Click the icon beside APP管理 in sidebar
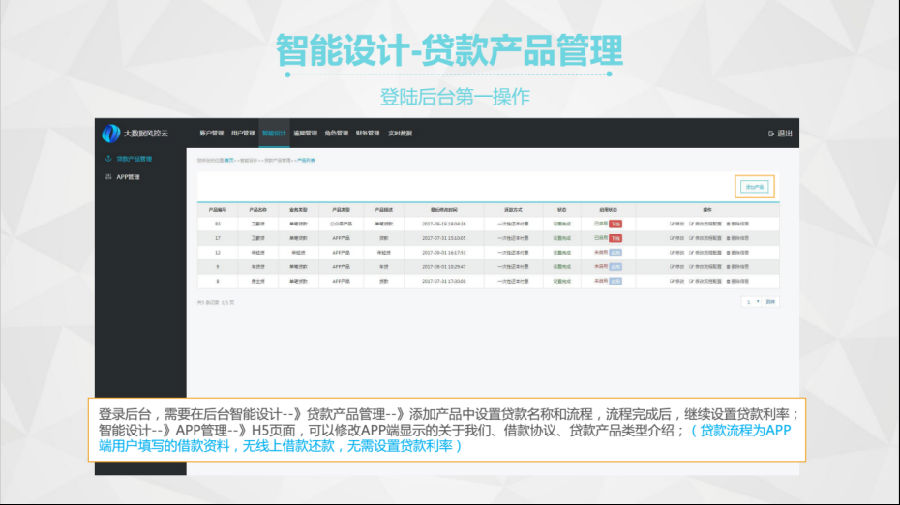The height and width of the screenshot is (505, 900). 108,177
